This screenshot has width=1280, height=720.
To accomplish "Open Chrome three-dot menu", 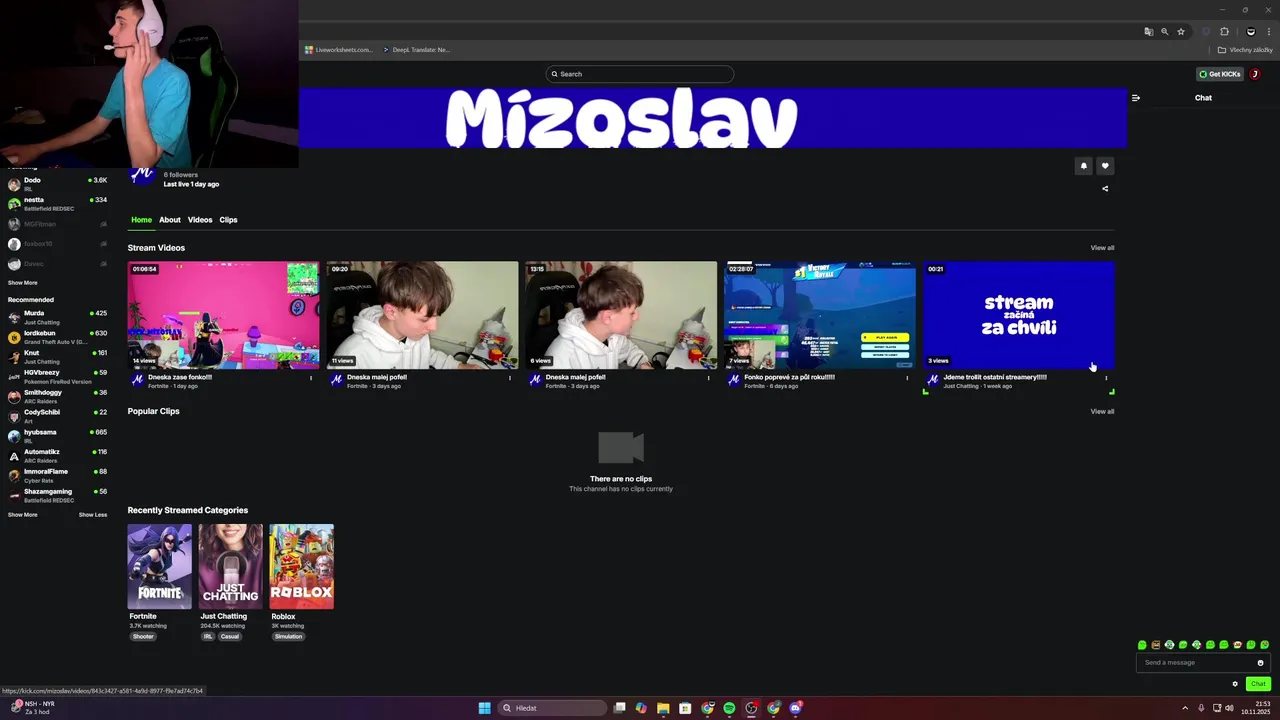I will 1269,32.
